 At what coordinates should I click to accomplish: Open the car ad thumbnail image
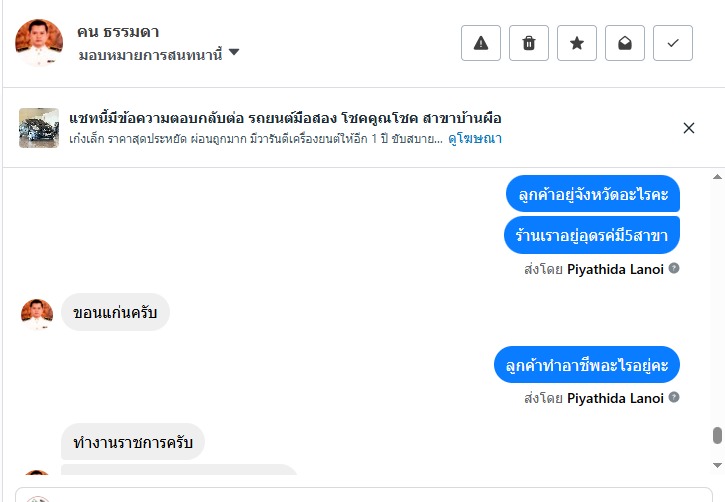point(39,128)
